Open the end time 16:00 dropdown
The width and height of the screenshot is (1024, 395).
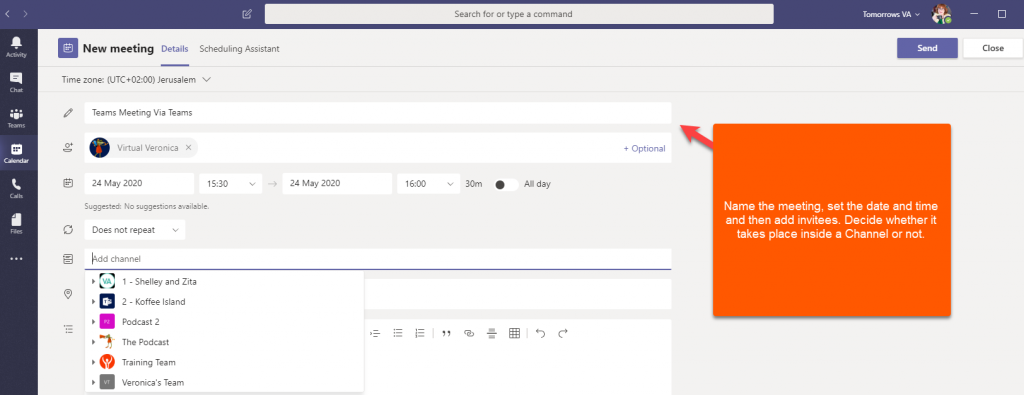pos(428,184)
